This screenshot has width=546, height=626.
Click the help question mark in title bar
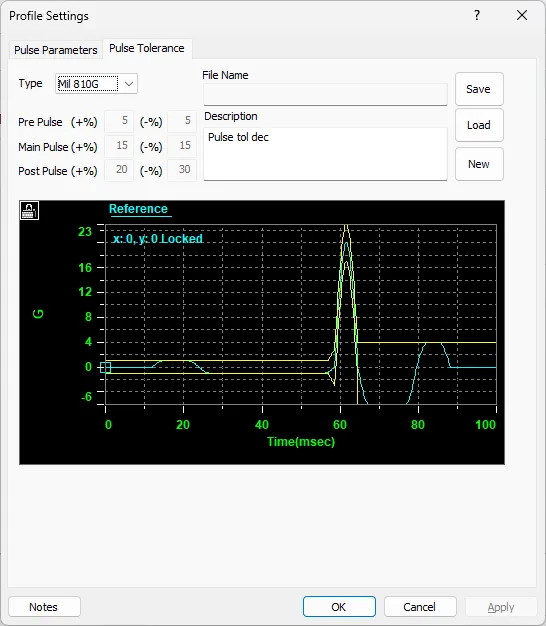click(477, 16)
